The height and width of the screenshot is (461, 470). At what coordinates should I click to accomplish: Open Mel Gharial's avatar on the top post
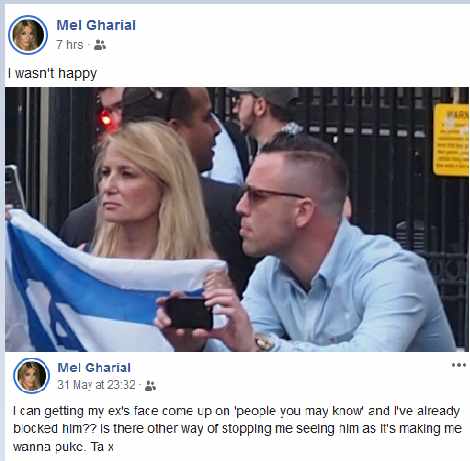click(28, 35)
